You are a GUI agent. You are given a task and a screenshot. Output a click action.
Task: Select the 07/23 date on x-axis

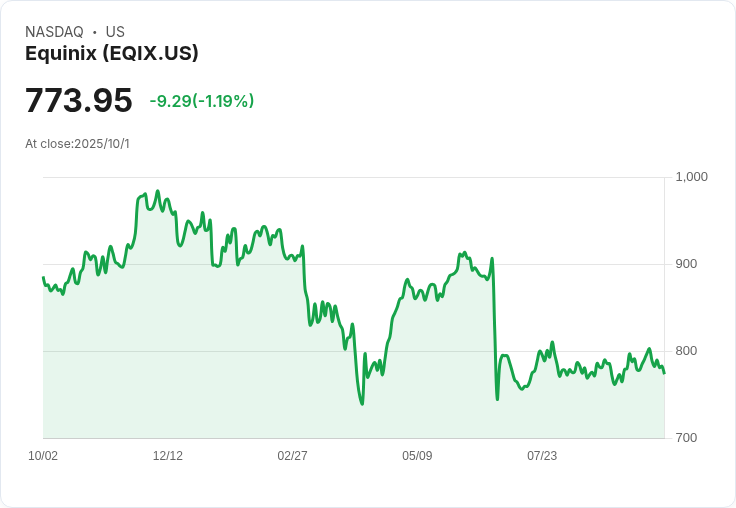point(542,456)
